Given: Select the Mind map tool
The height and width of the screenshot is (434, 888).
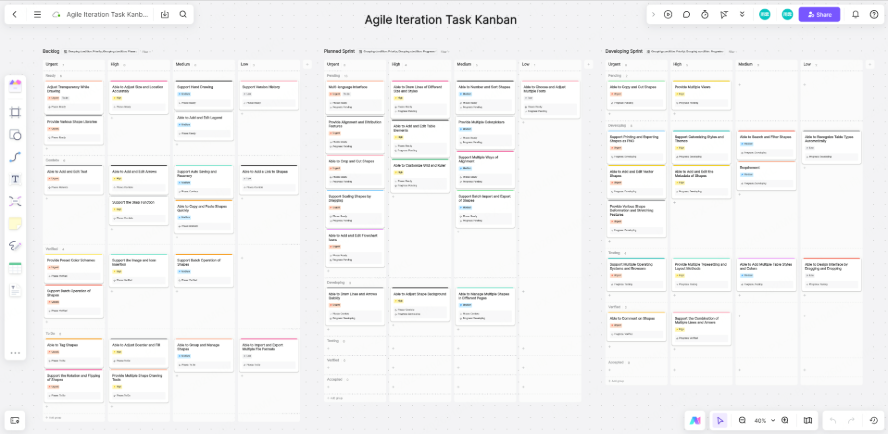Looking at the screenshot, I should 15,201.
